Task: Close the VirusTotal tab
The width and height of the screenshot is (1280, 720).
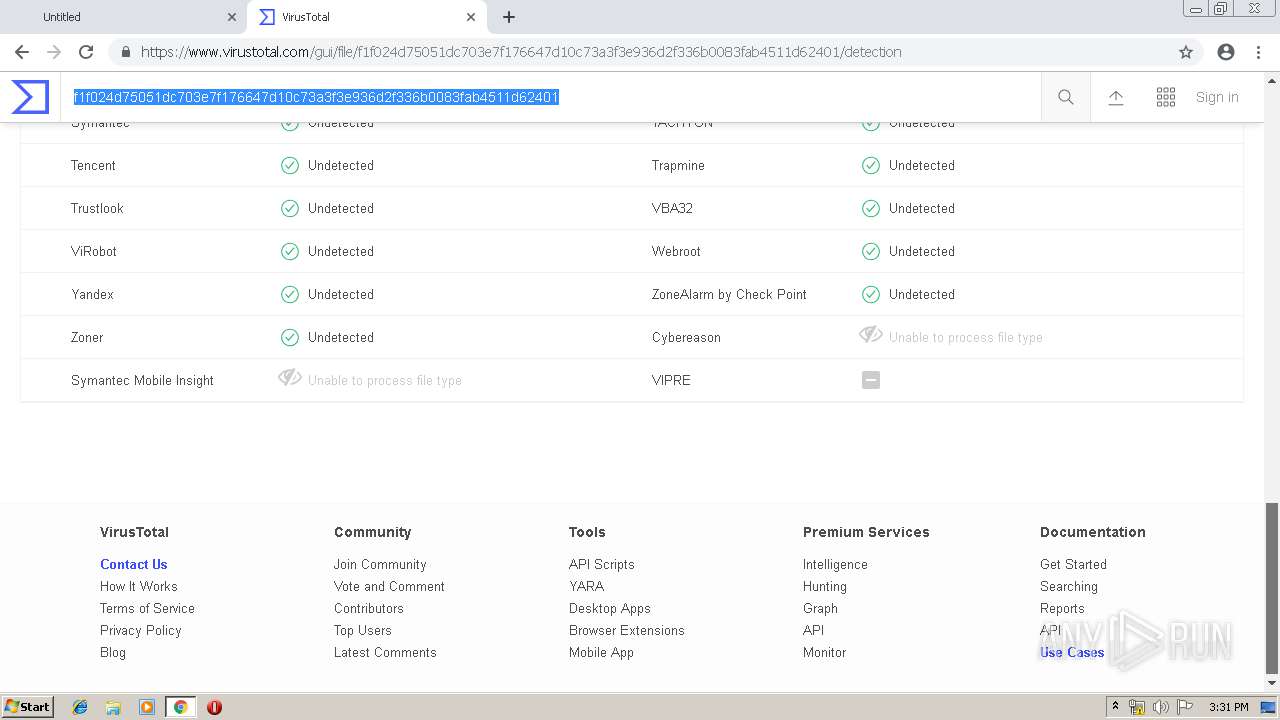Action: click(x=471, y=17)
